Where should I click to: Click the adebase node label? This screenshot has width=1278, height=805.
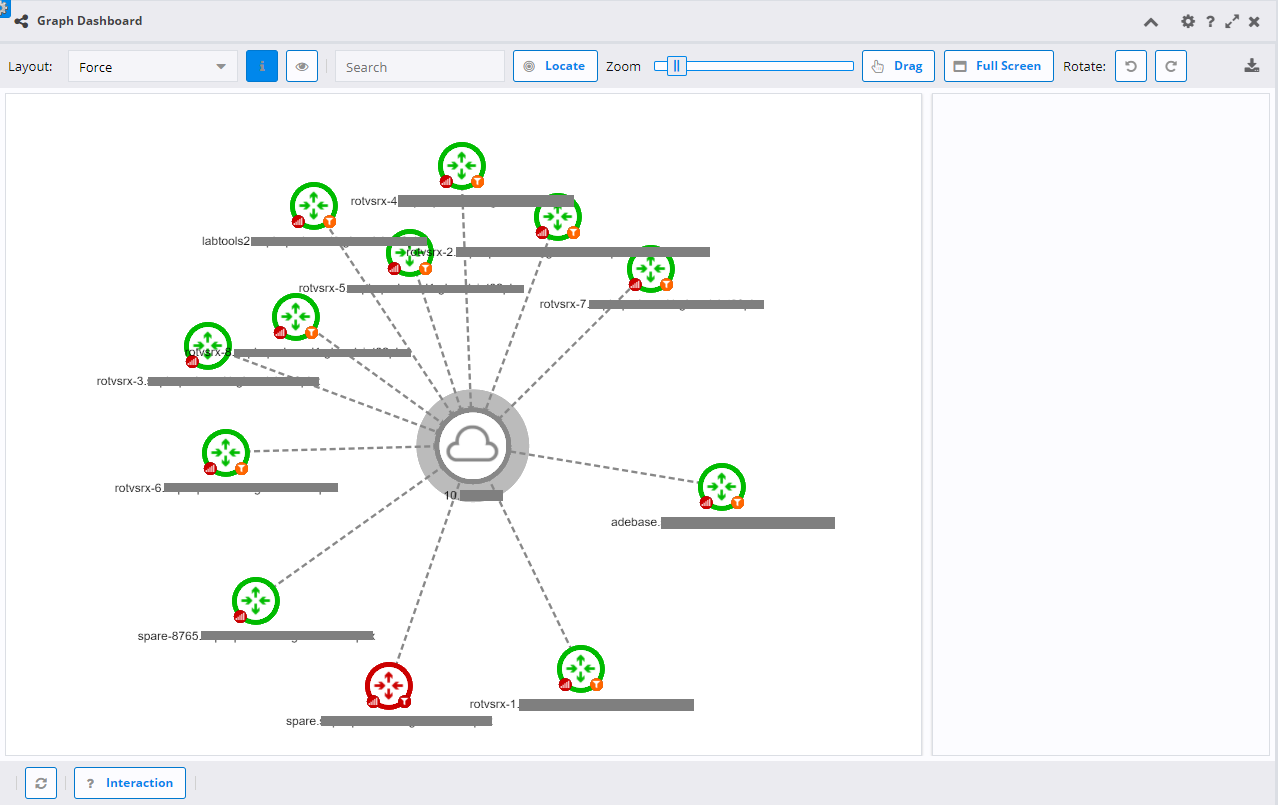pyautogui.click(x=723, y=522)
